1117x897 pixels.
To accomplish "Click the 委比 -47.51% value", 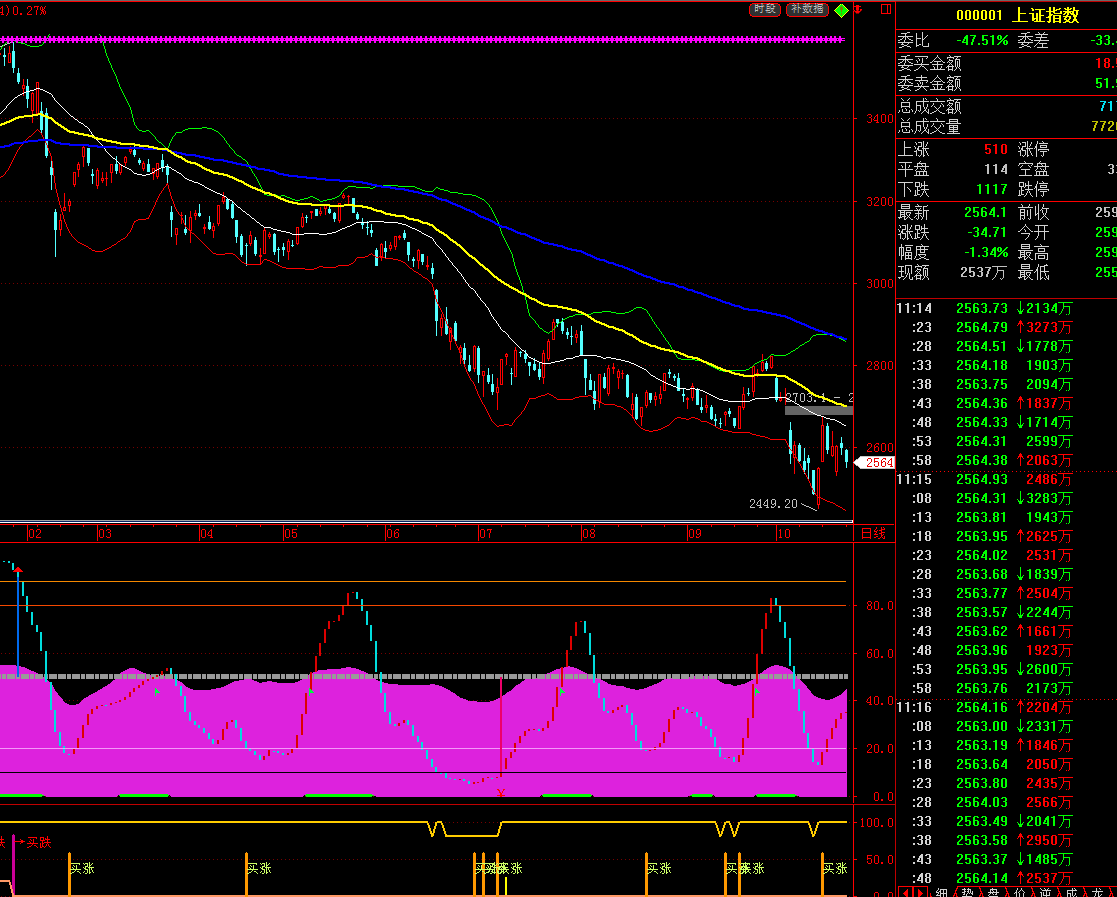I will (x=982, y=41).
